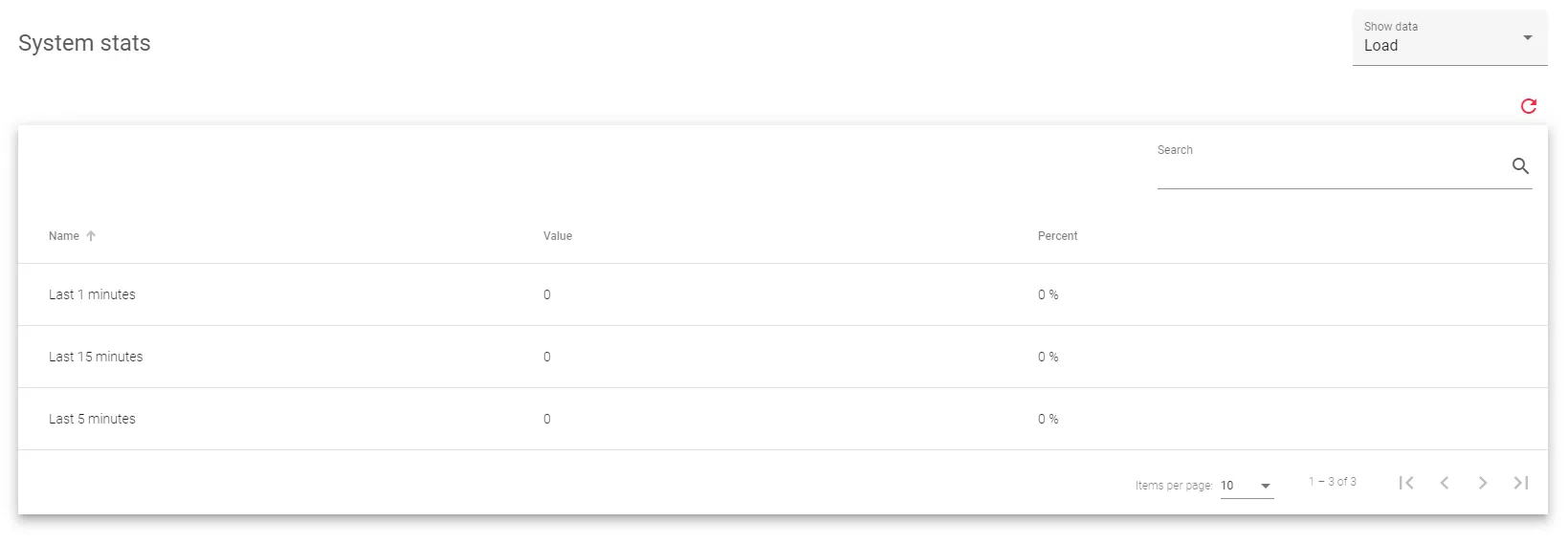This screenshot has width=1568, height=543.
Task: Click the Name sort arrow icon
Action: 91,236
